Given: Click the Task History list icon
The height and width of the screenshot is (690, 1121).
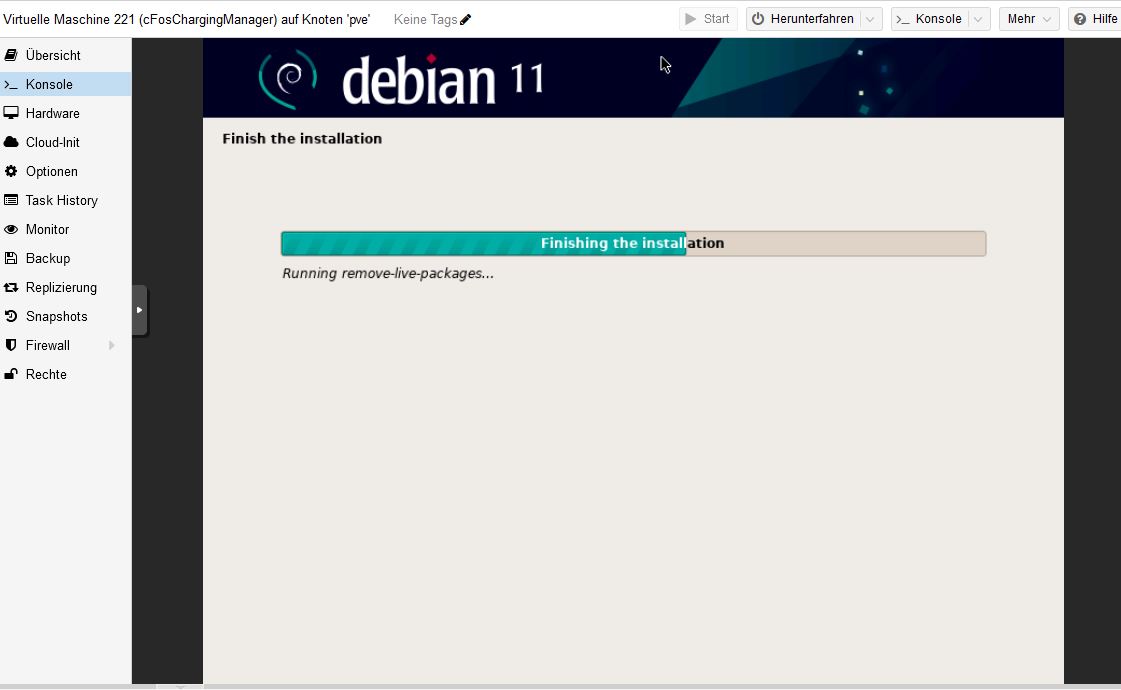Looking at the screenshot, I should (x=11, y=200).
